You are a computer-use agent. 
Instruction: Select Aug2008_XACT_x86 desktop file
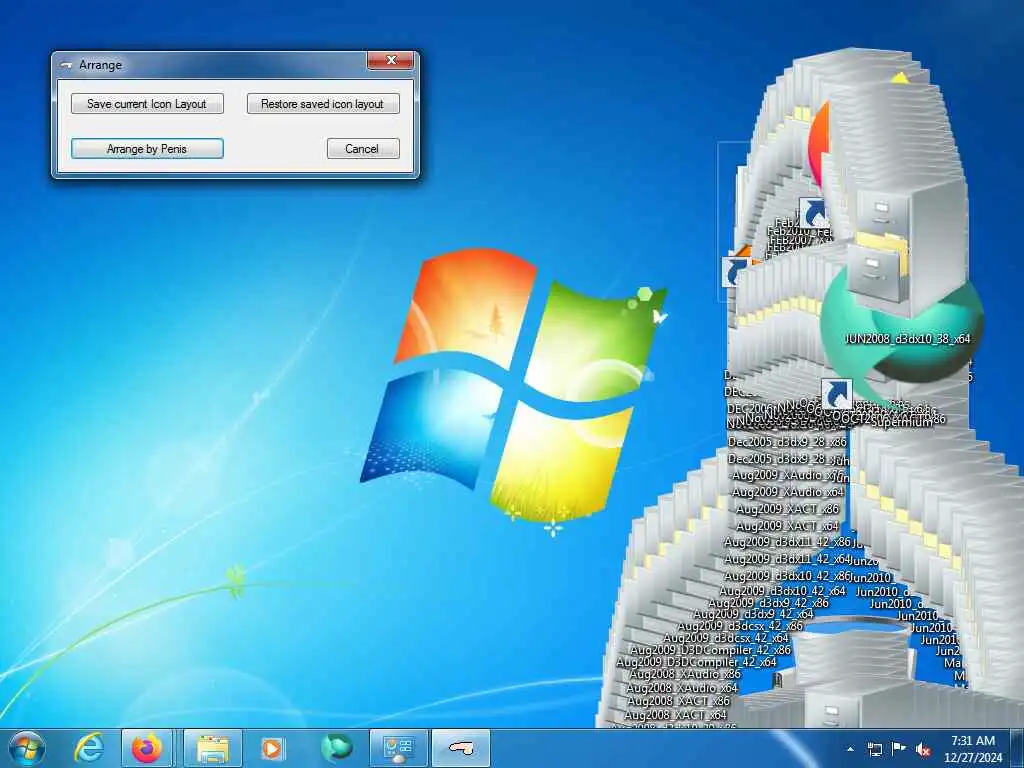click(679, 701)
